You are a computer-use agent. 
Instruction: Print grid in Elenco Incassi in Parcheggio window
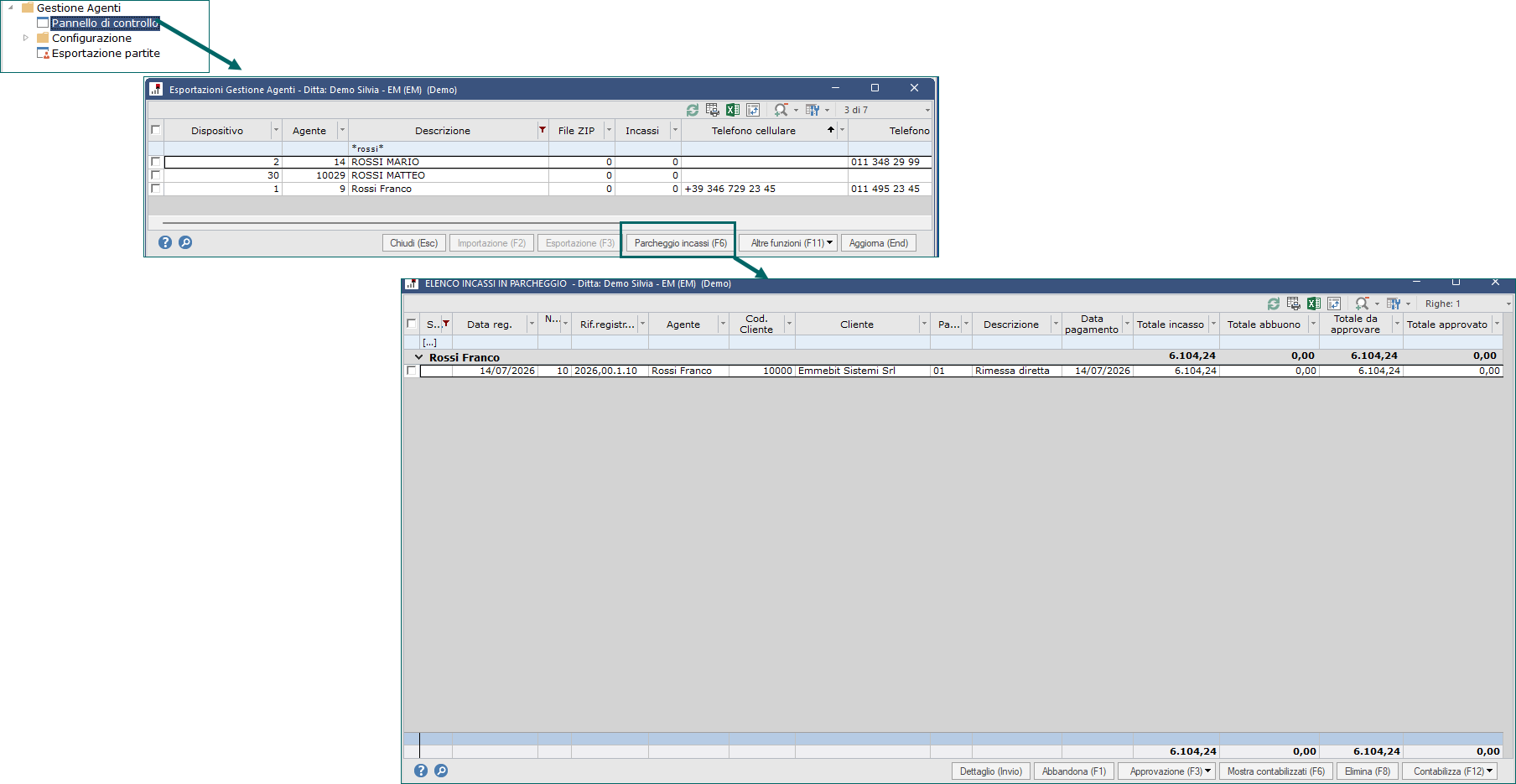(1294, 304)
